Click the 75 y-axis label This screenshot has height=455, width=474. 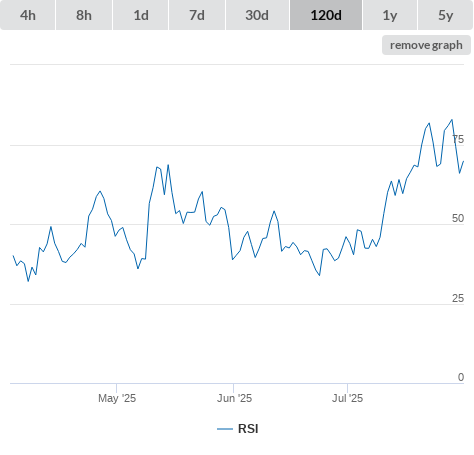coord(458,139)
